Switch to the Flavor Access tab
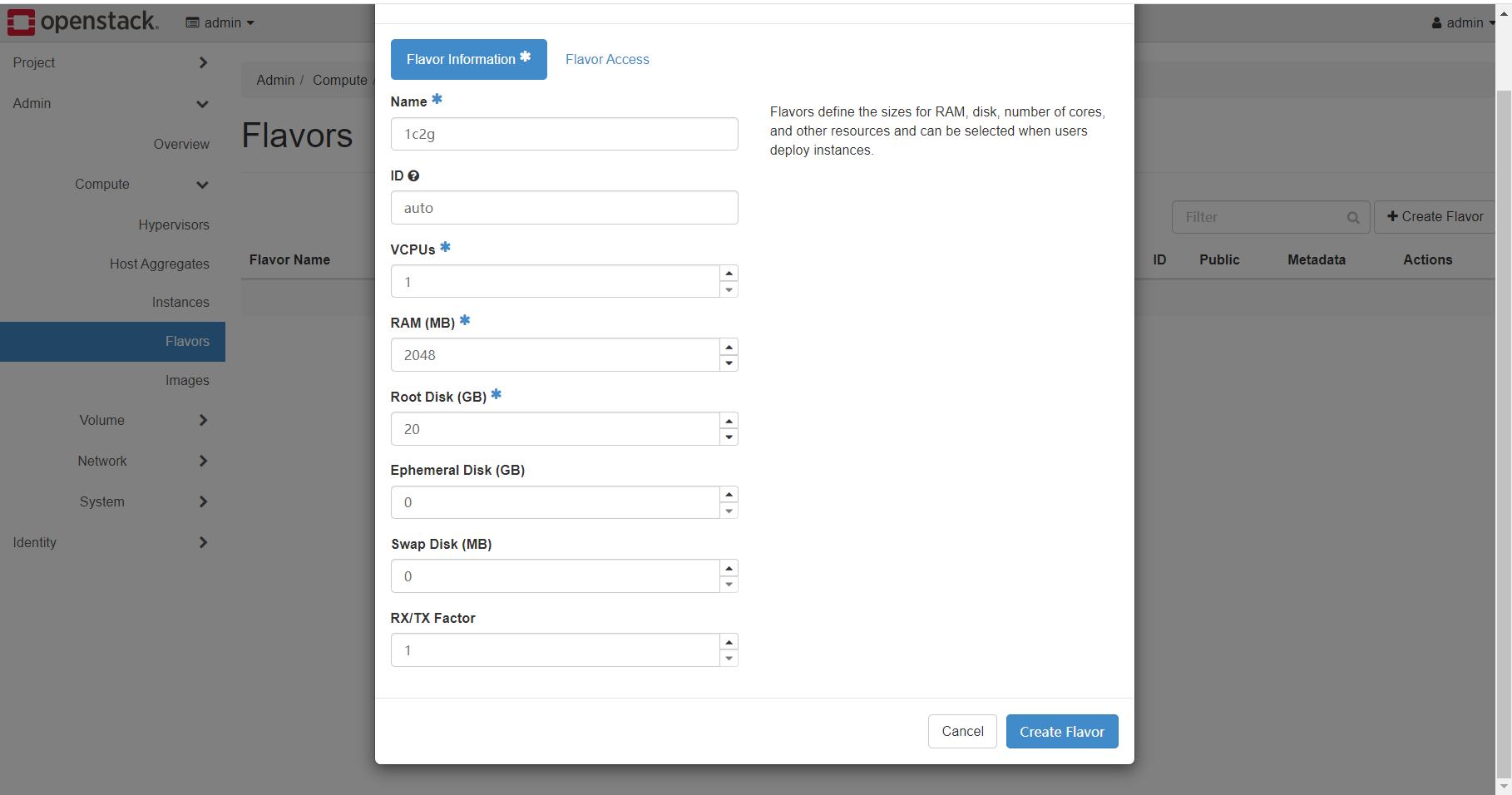Viewport: 1512px width, 795px height. point(607,60)
